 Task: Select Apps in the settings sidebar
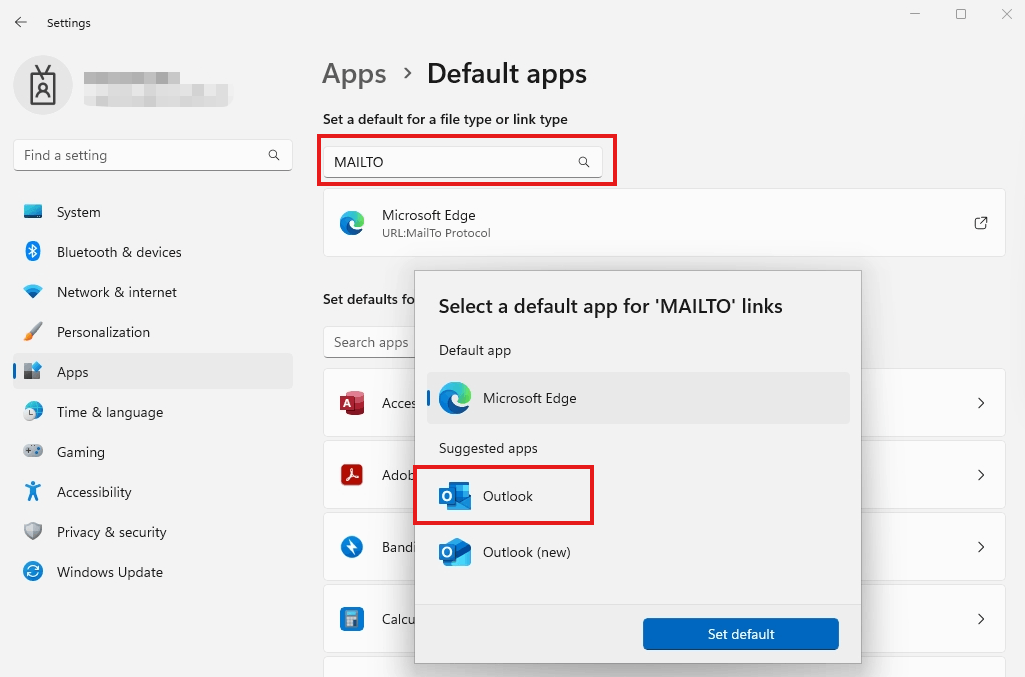72,371
